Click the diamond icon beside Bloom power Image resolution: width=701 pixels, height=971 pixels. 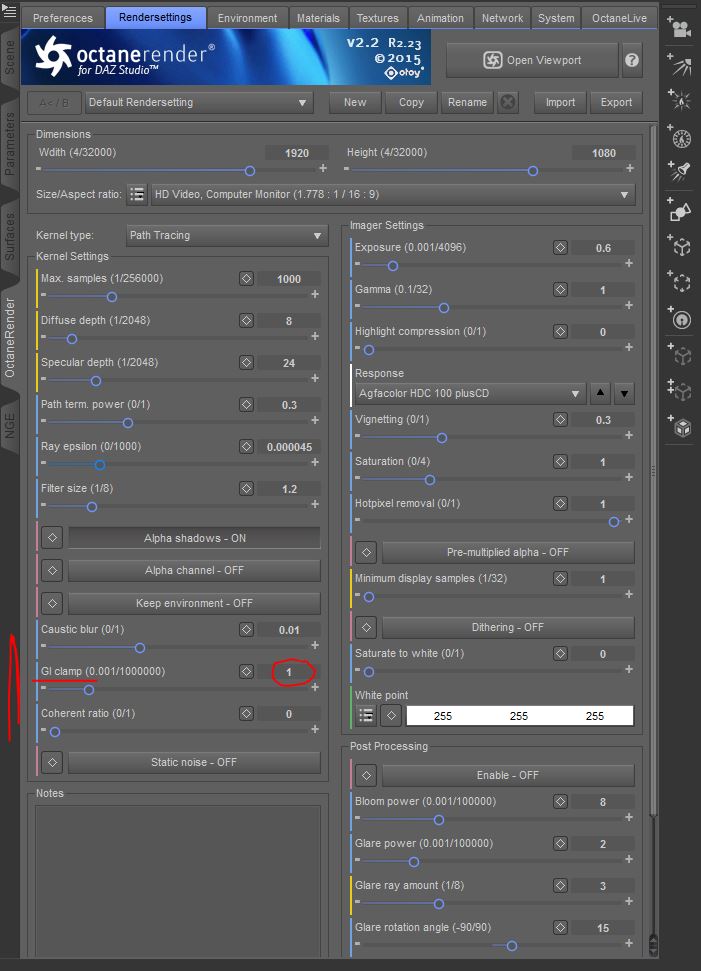point(560,802)
